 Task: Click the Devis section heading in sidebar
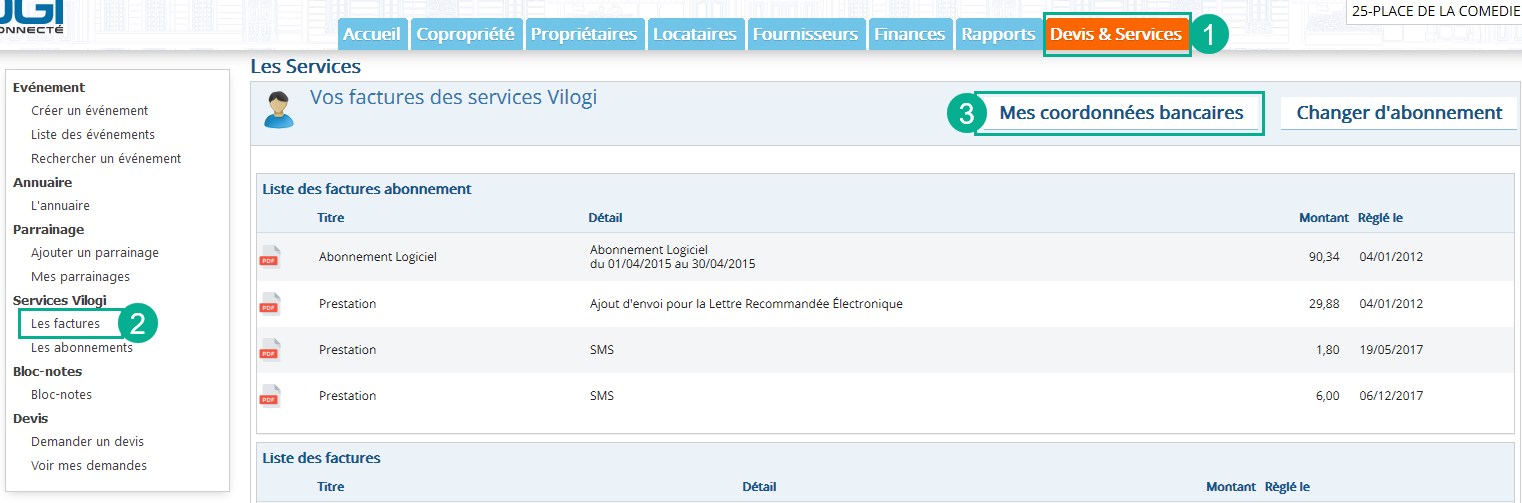coord(30,419)
